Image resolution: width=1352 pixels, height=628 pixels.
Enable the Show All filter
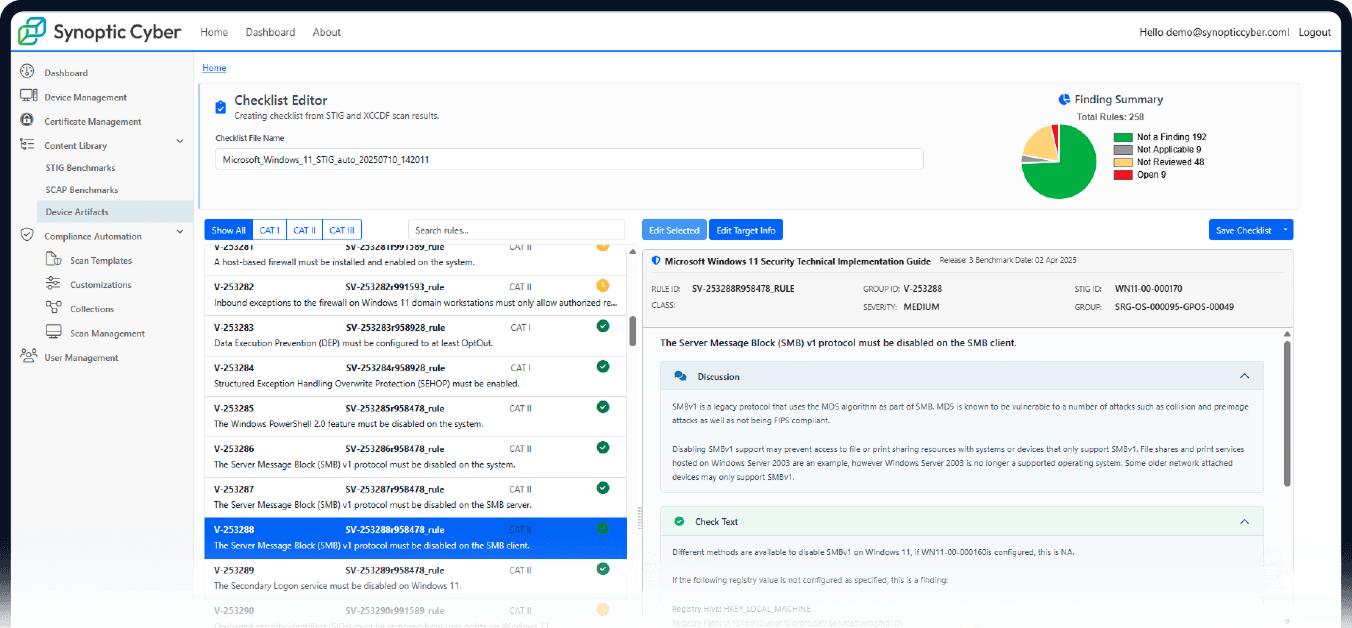click(x=228, y=230)
